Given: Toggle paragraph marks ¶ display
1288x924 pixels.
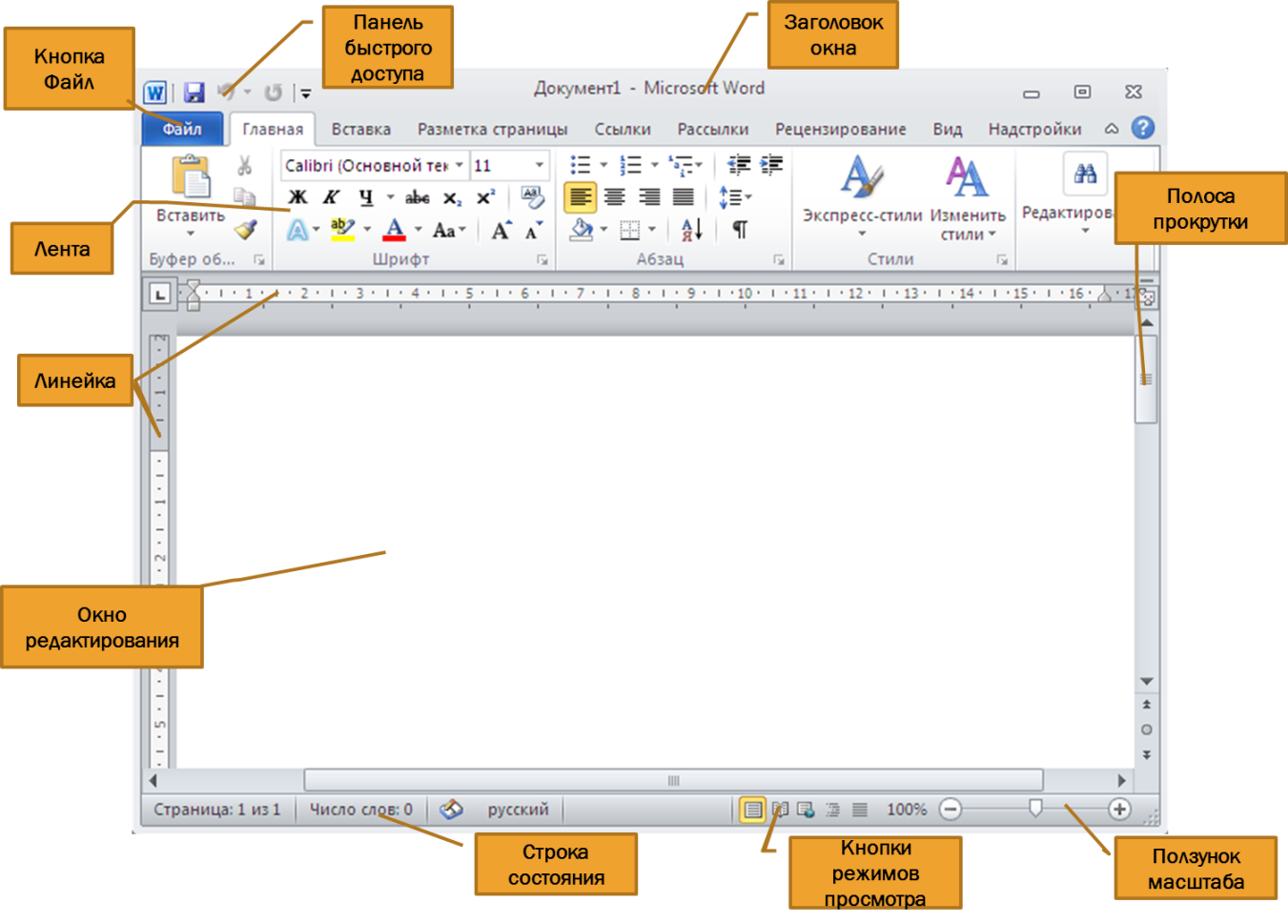Looking at the screenshot, I should coord(740,230).
